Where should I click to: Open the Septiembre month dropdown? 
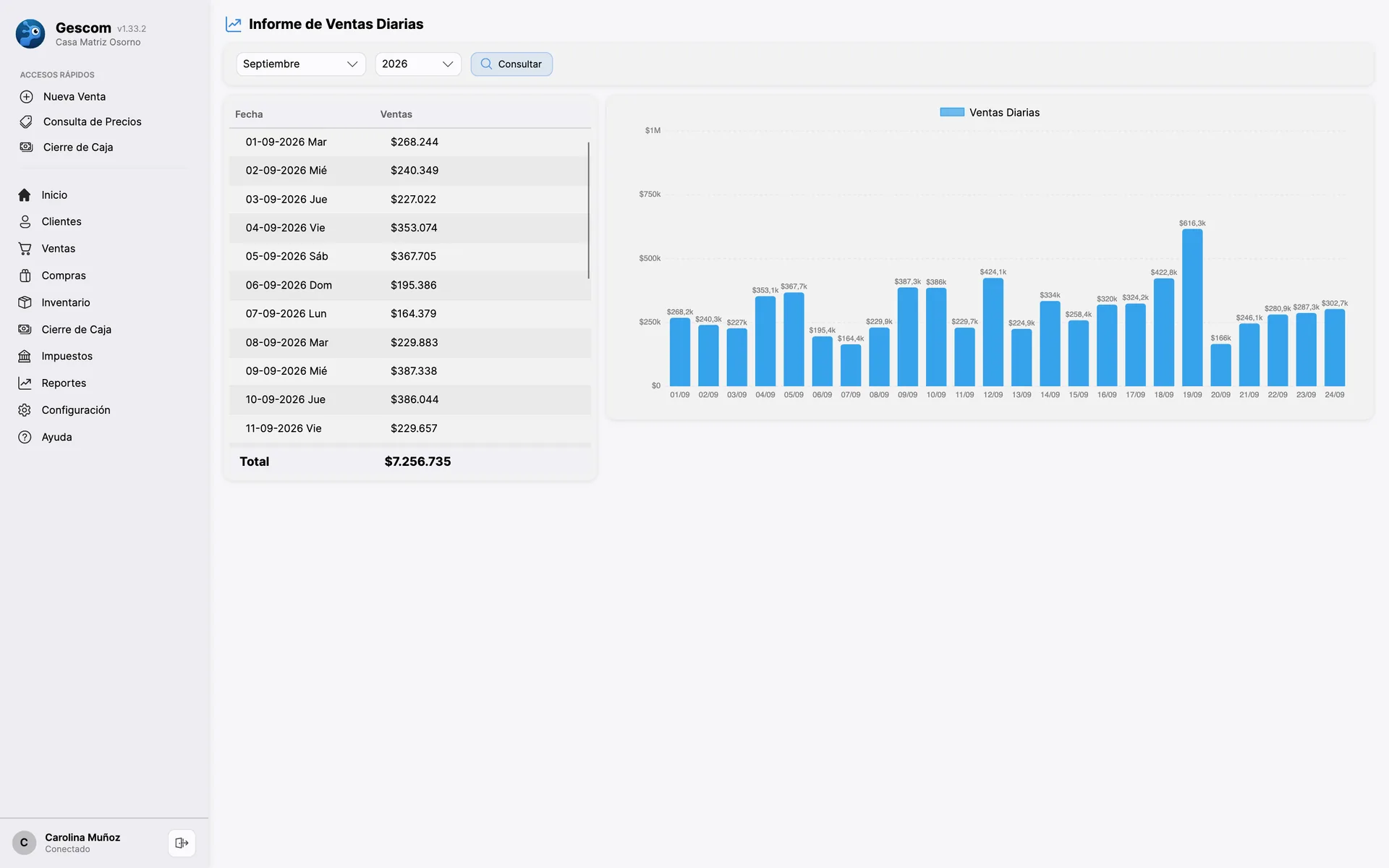pyautogui.click(x=301, y=64)
